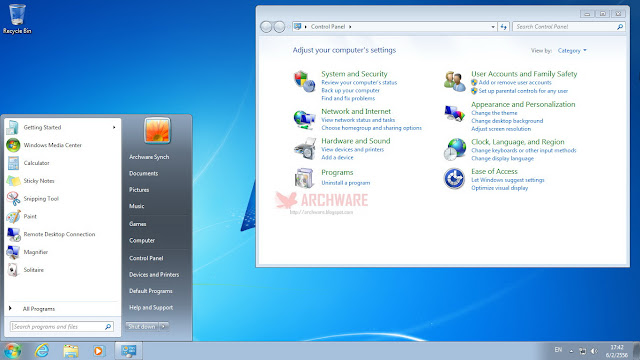Viewport: 640px width, 360px height.
Task: Open Windows Explorer from the taskbar
Action: 71,351
